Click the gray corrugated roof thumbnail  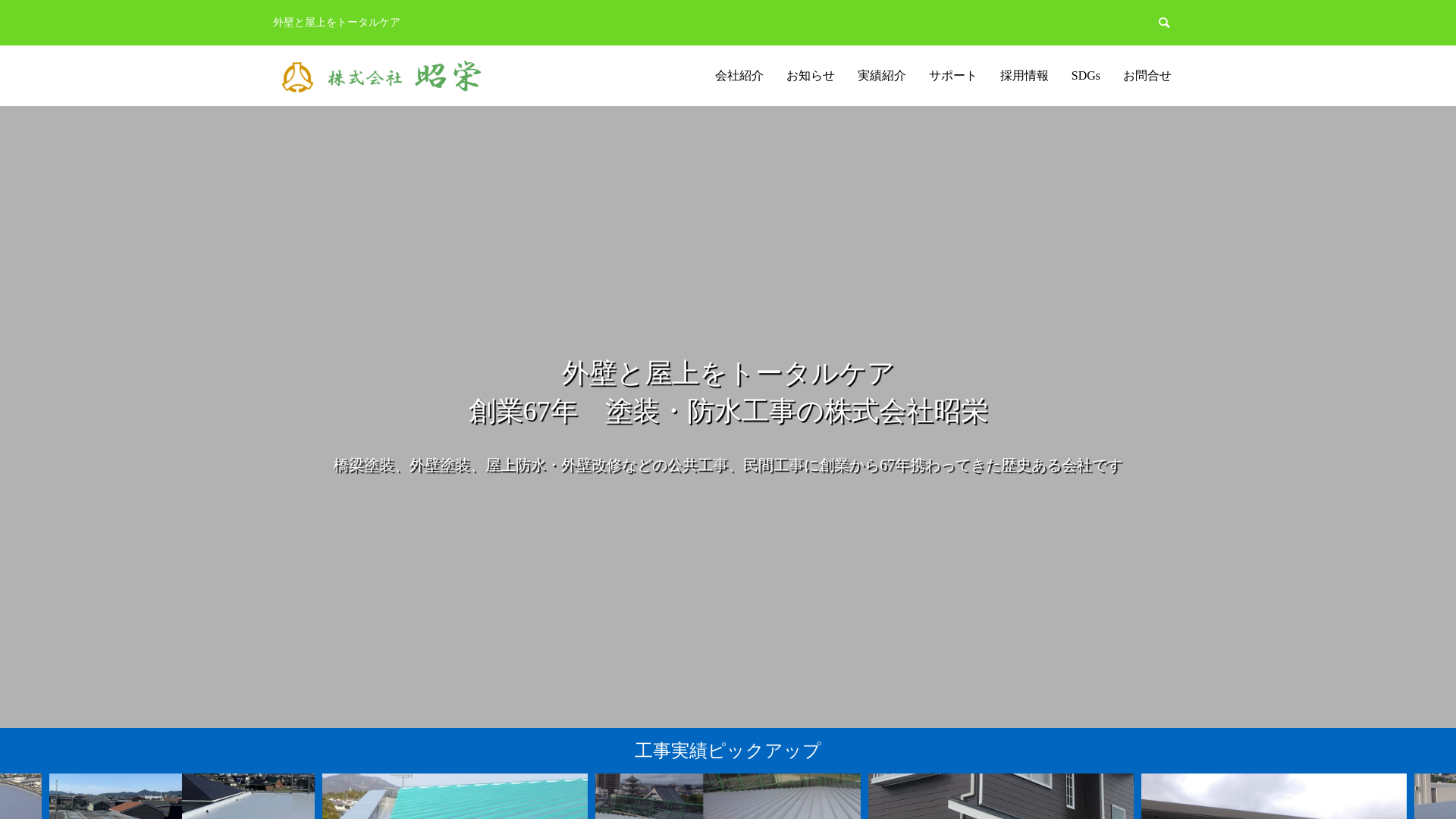pyautogui.click(x=783, y=796)
